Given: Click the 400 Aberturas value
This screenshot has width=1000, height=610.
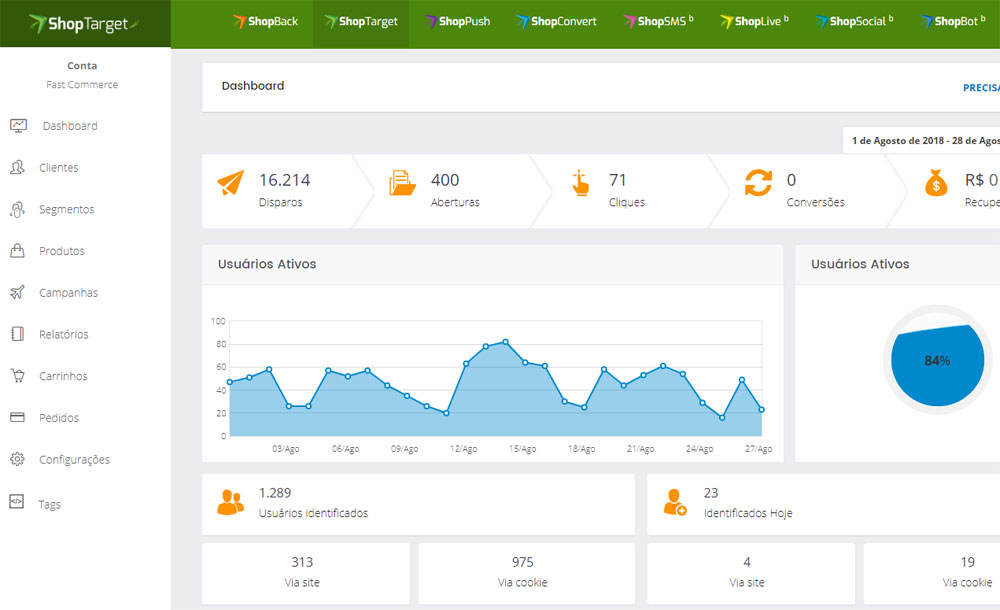Looking at the screenshot, I should (445, 180).
